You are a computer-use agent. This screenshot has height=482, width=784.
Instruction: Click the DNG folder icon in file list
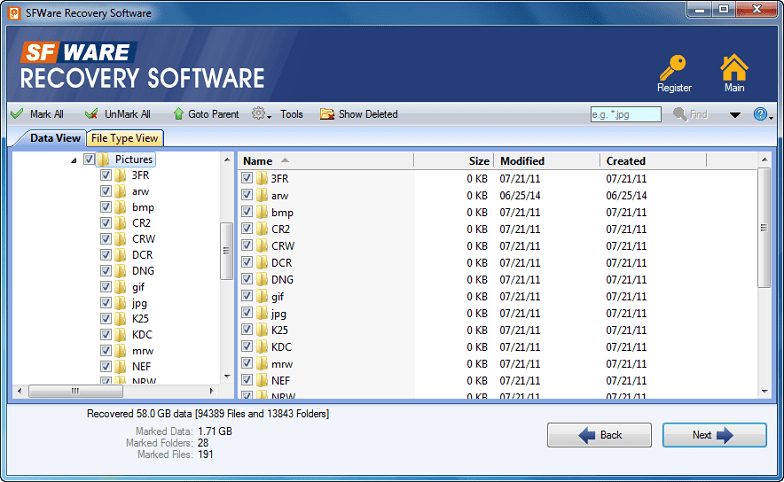click(262, 280)
